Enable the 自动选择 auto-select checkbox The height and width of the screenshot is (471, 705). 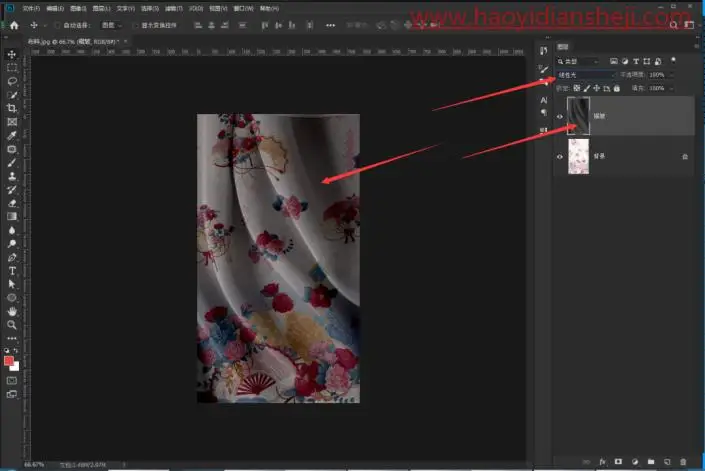coord(57,26)
